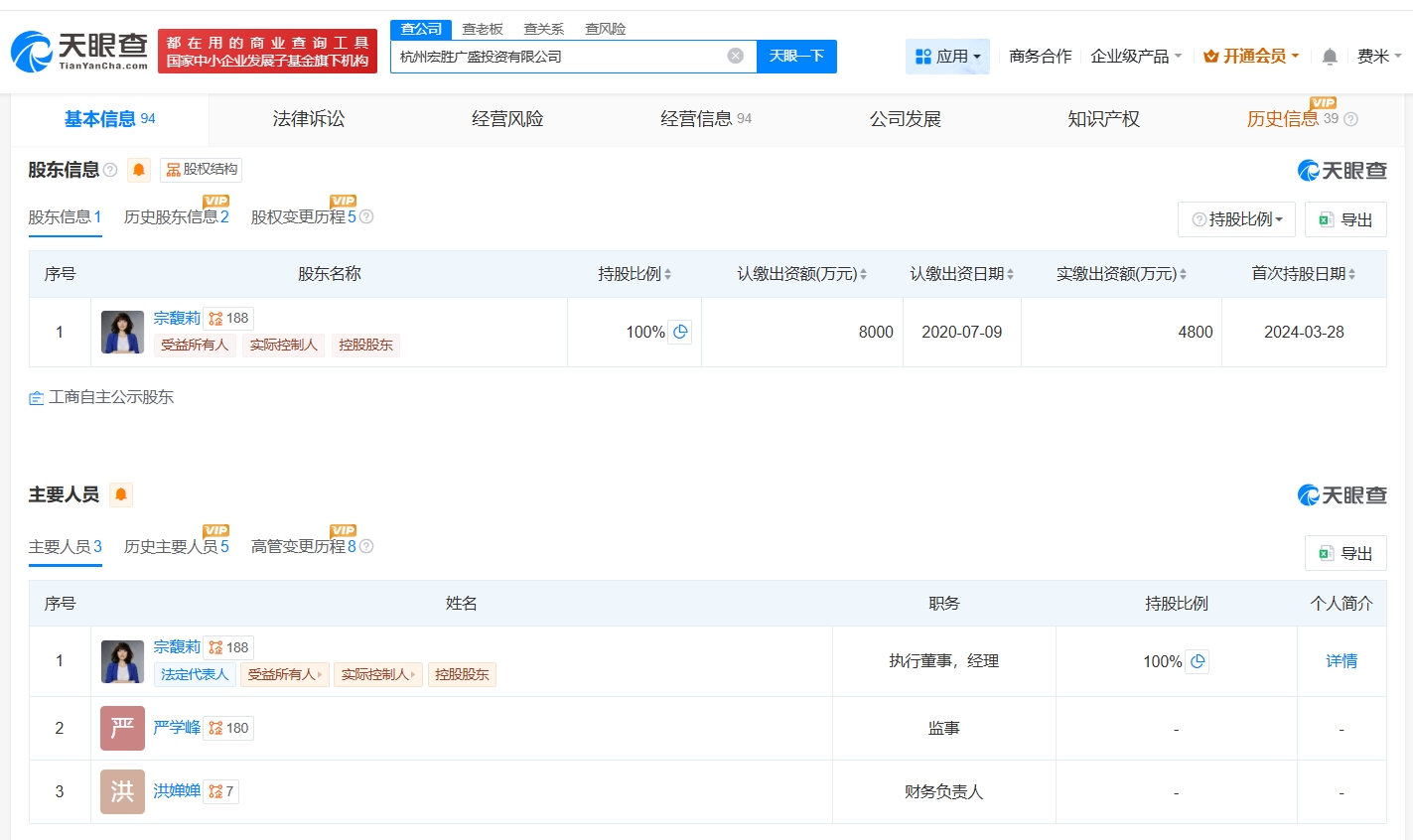Open 宗馥莉 photo in shareholder table
Screen dimensions: 1413x840
click(x=122, y=332)
